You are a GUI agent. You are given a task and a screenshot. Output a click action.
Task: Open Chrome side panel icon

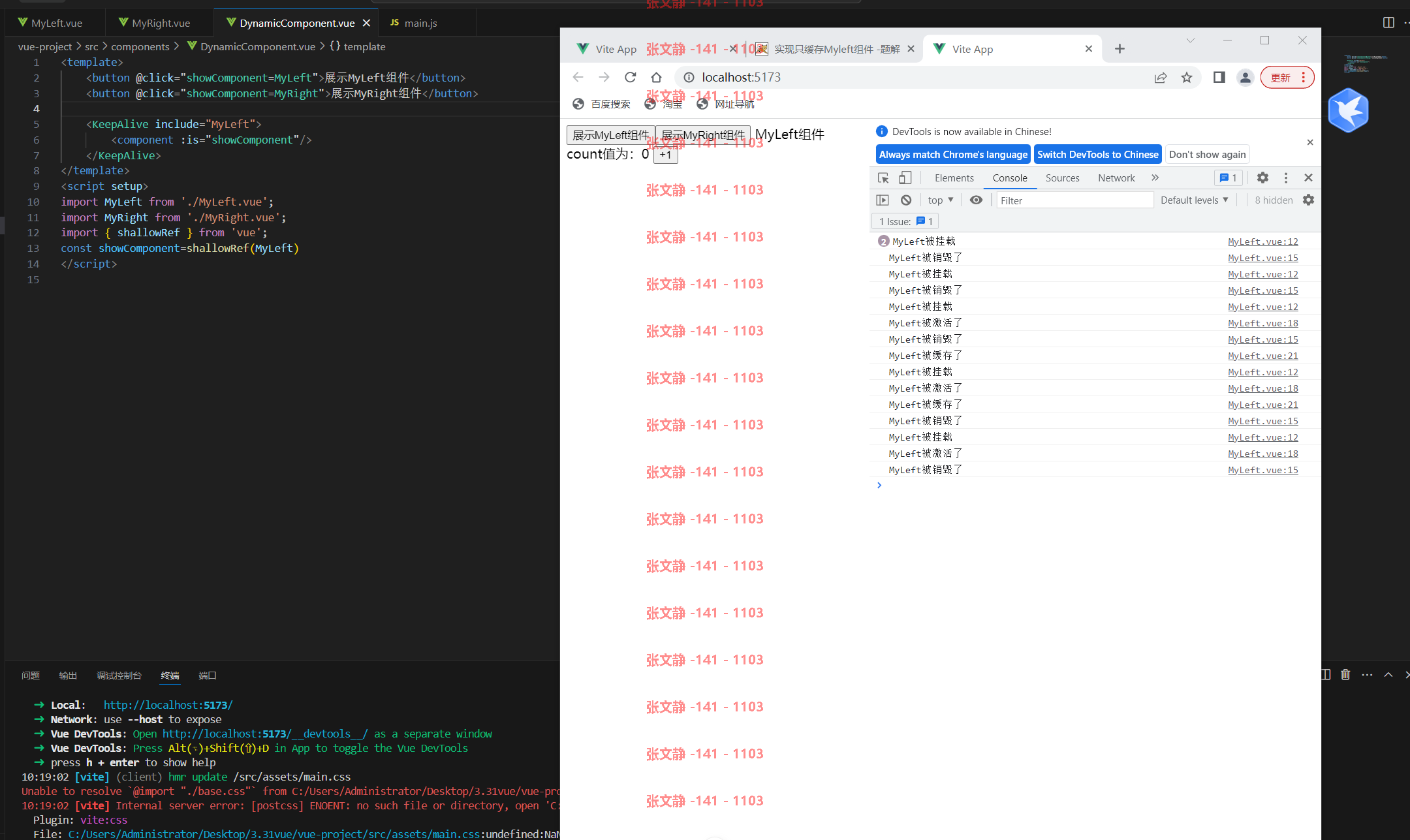click(x=1219, y=78)
